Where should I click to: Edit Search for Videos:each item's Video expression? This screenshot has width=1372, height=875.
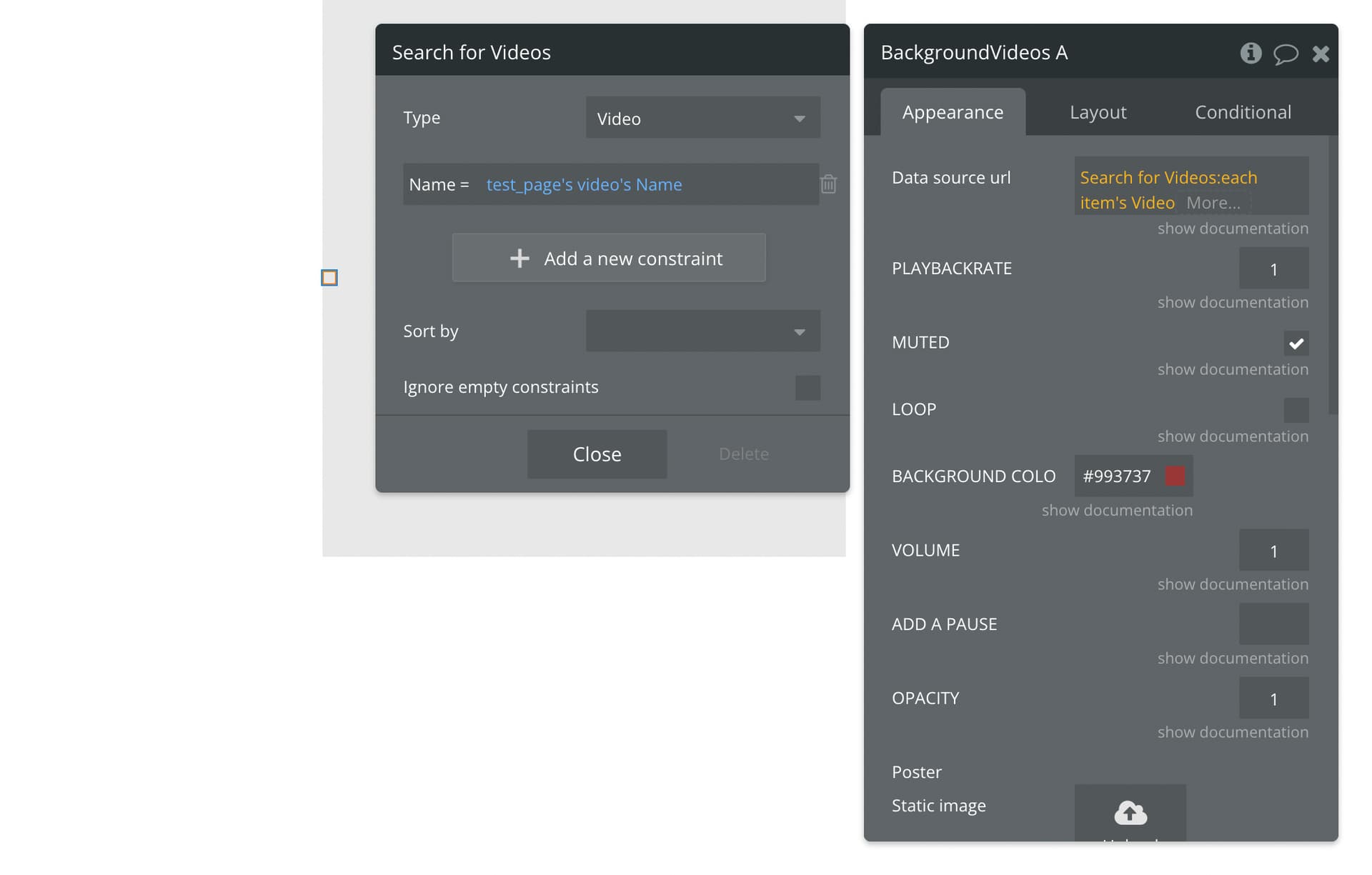pos(1168,190)
